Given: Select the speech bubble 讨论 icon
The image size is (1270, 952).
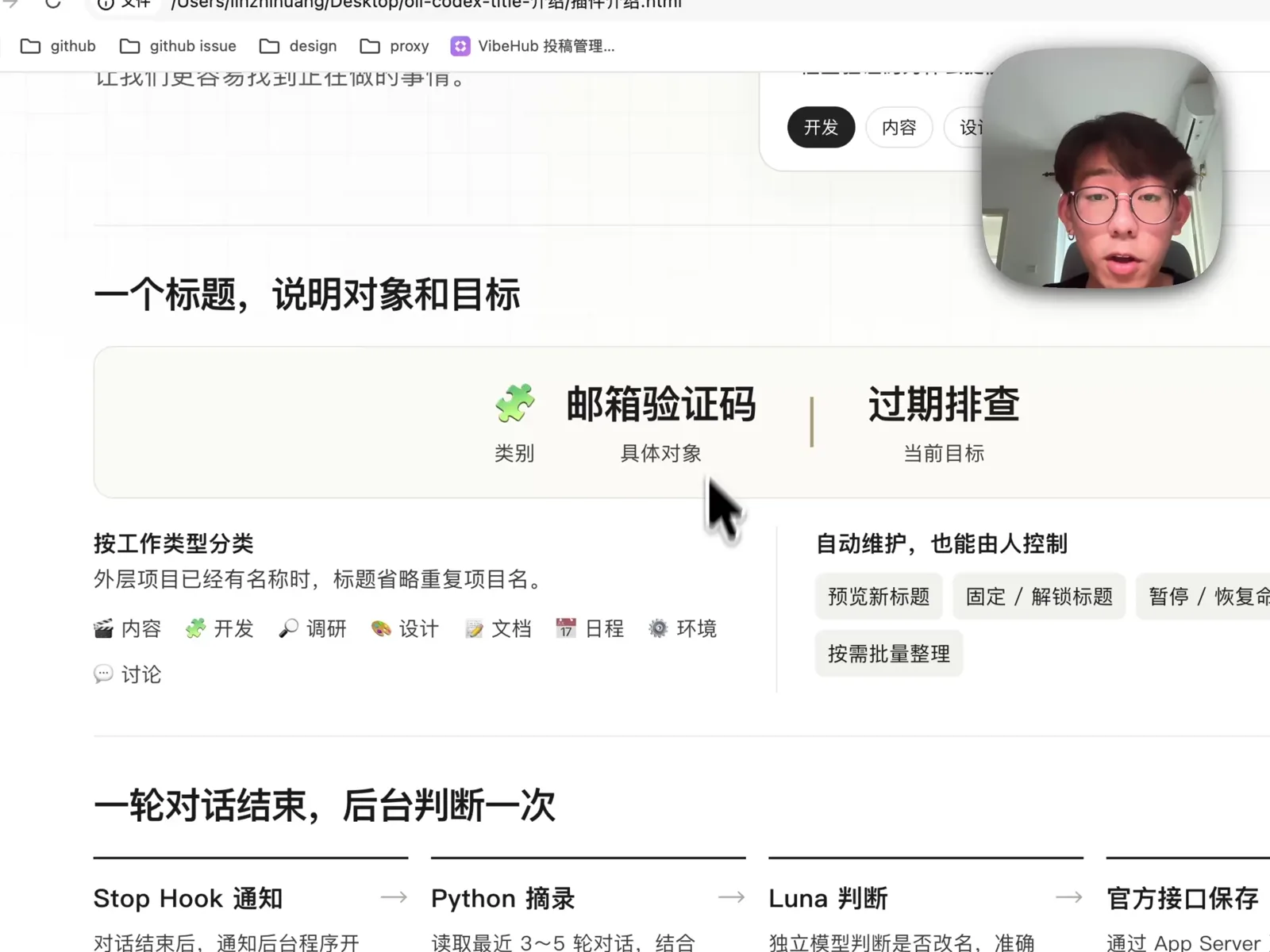Looking at the screenshot, I should 103,674.
